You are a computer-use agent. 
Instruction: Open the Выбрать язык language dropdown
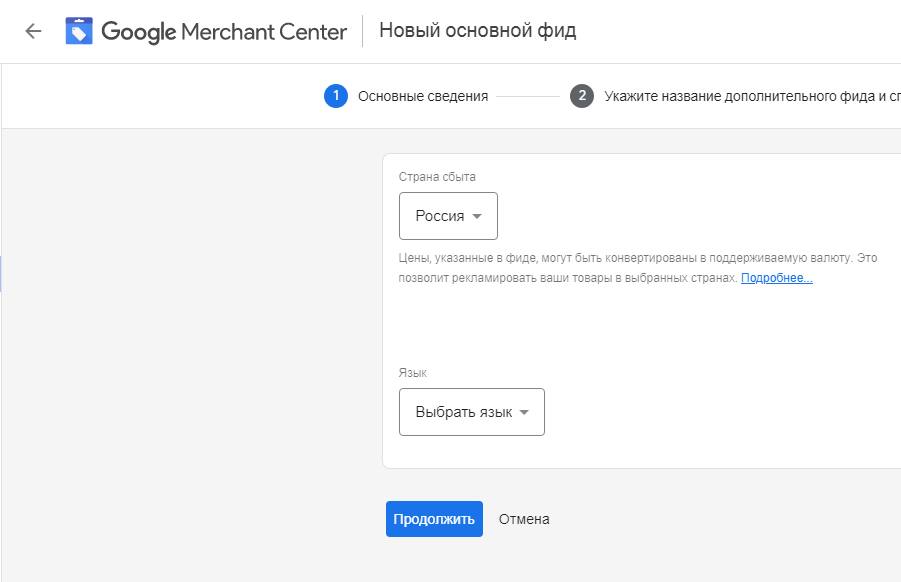472,412
